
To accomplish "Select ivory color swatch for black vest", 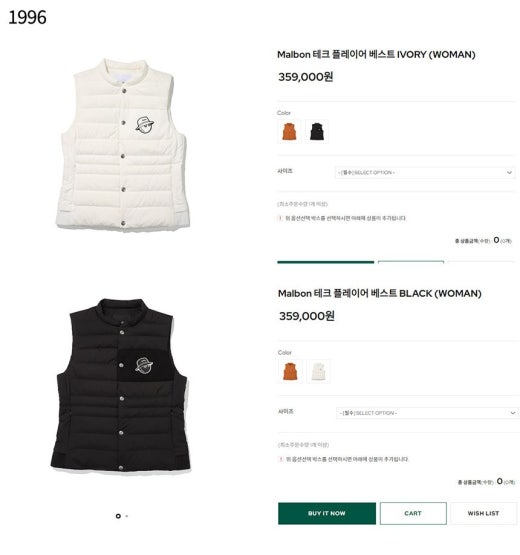I will click(318, 371).
